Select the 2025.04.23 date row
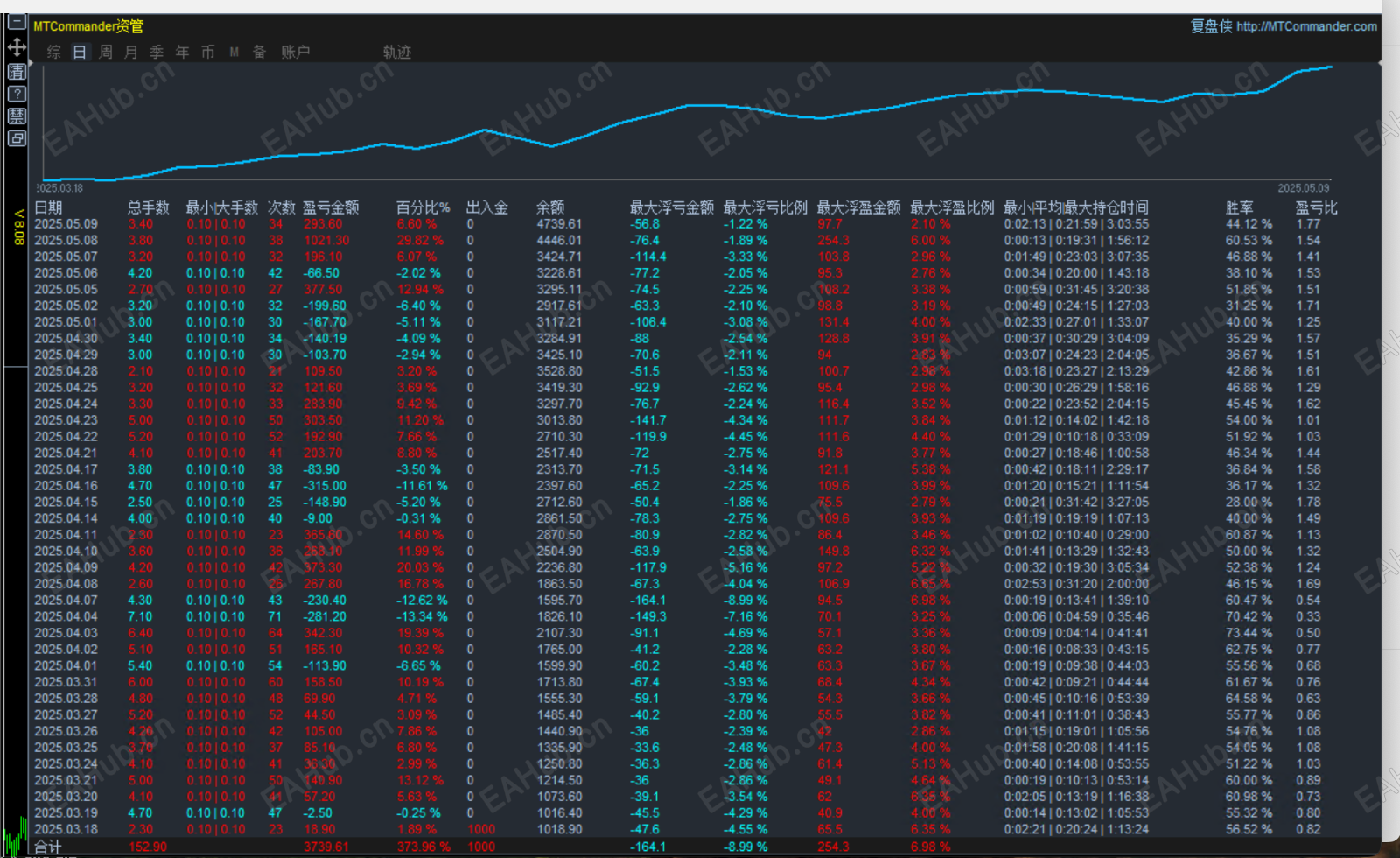 66,420
